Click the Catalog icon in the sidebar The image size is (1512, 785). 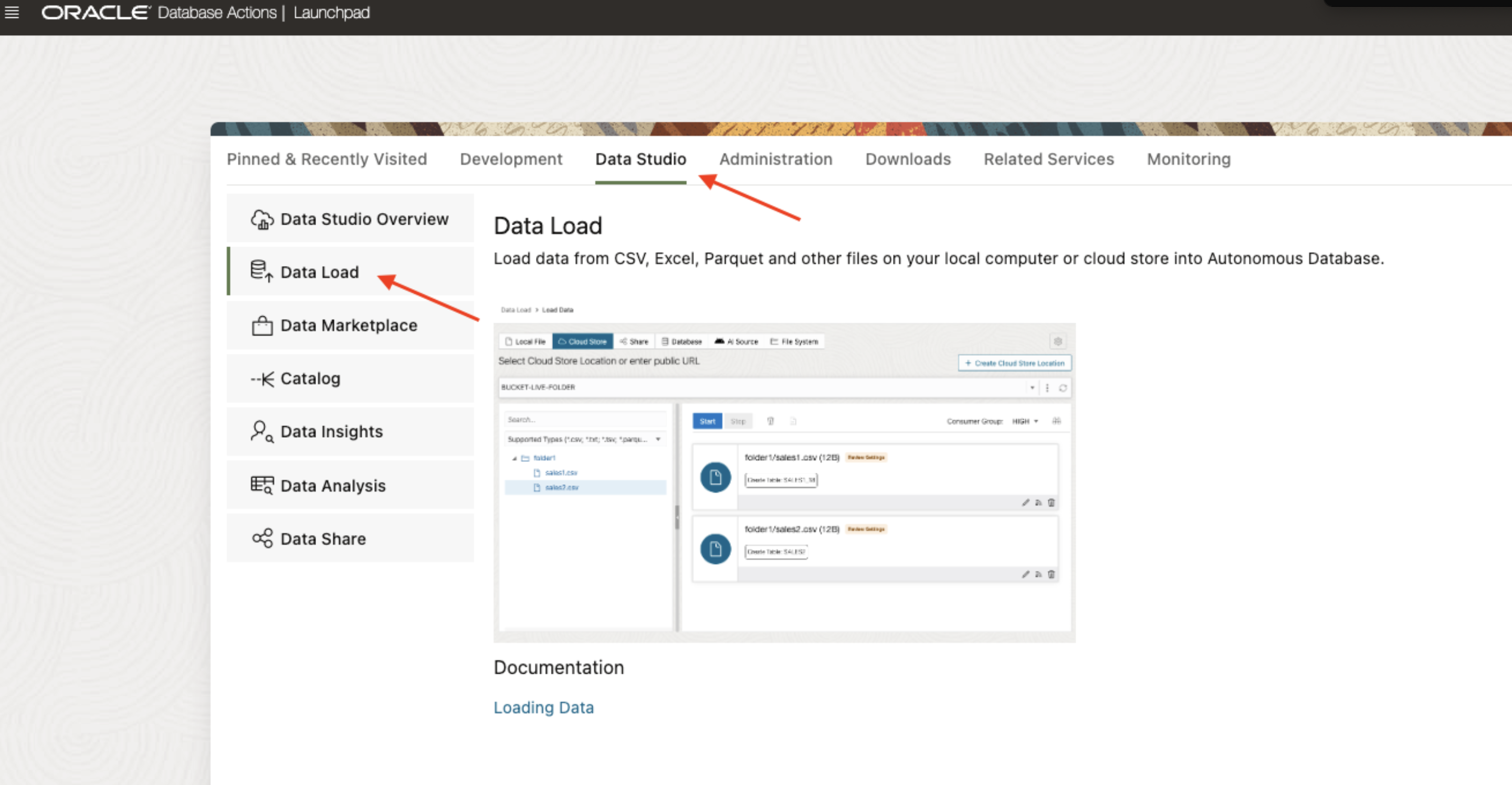pos(262,379)
